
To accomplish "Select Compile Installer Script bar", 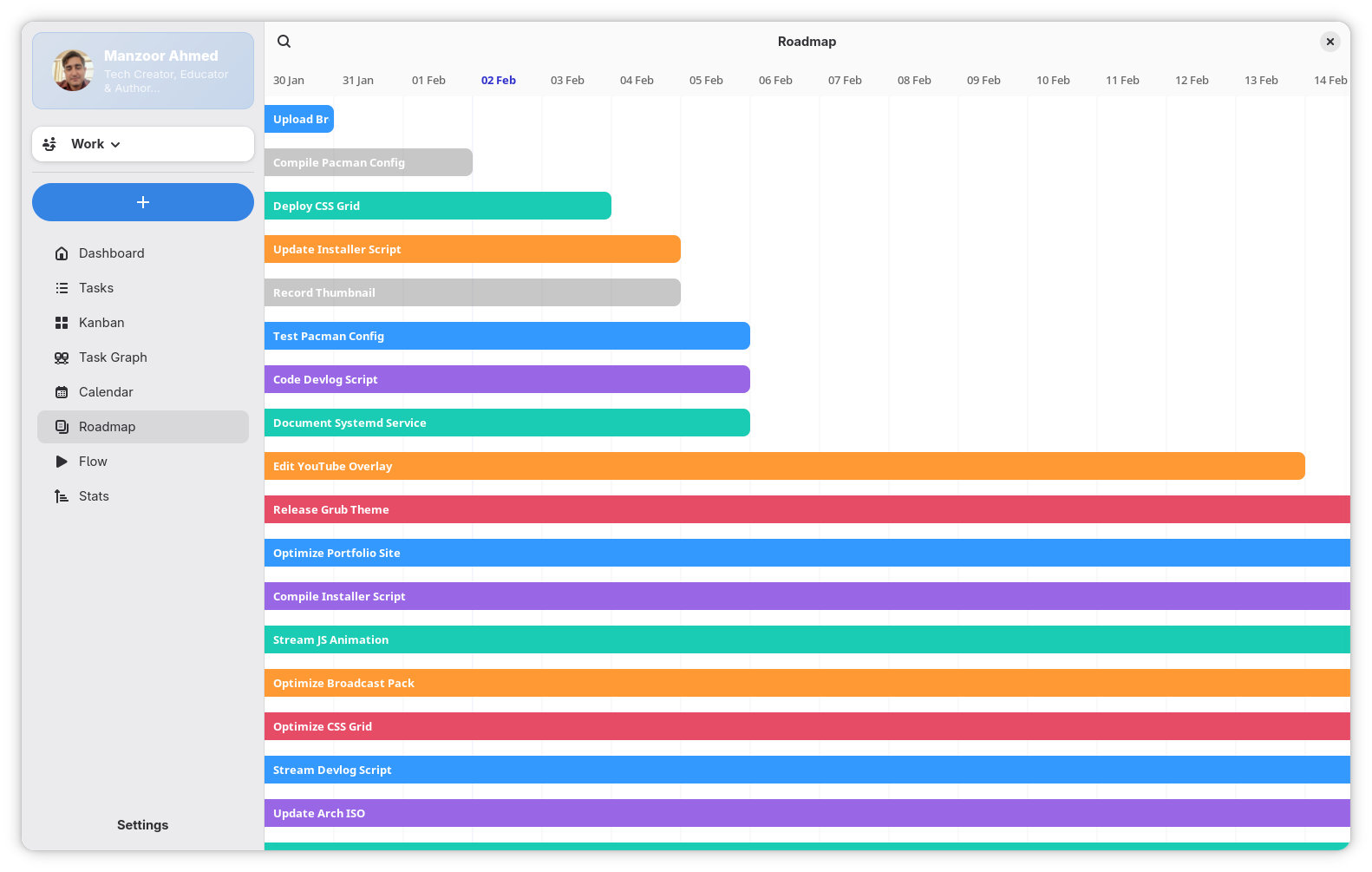I will coord(807,596).
